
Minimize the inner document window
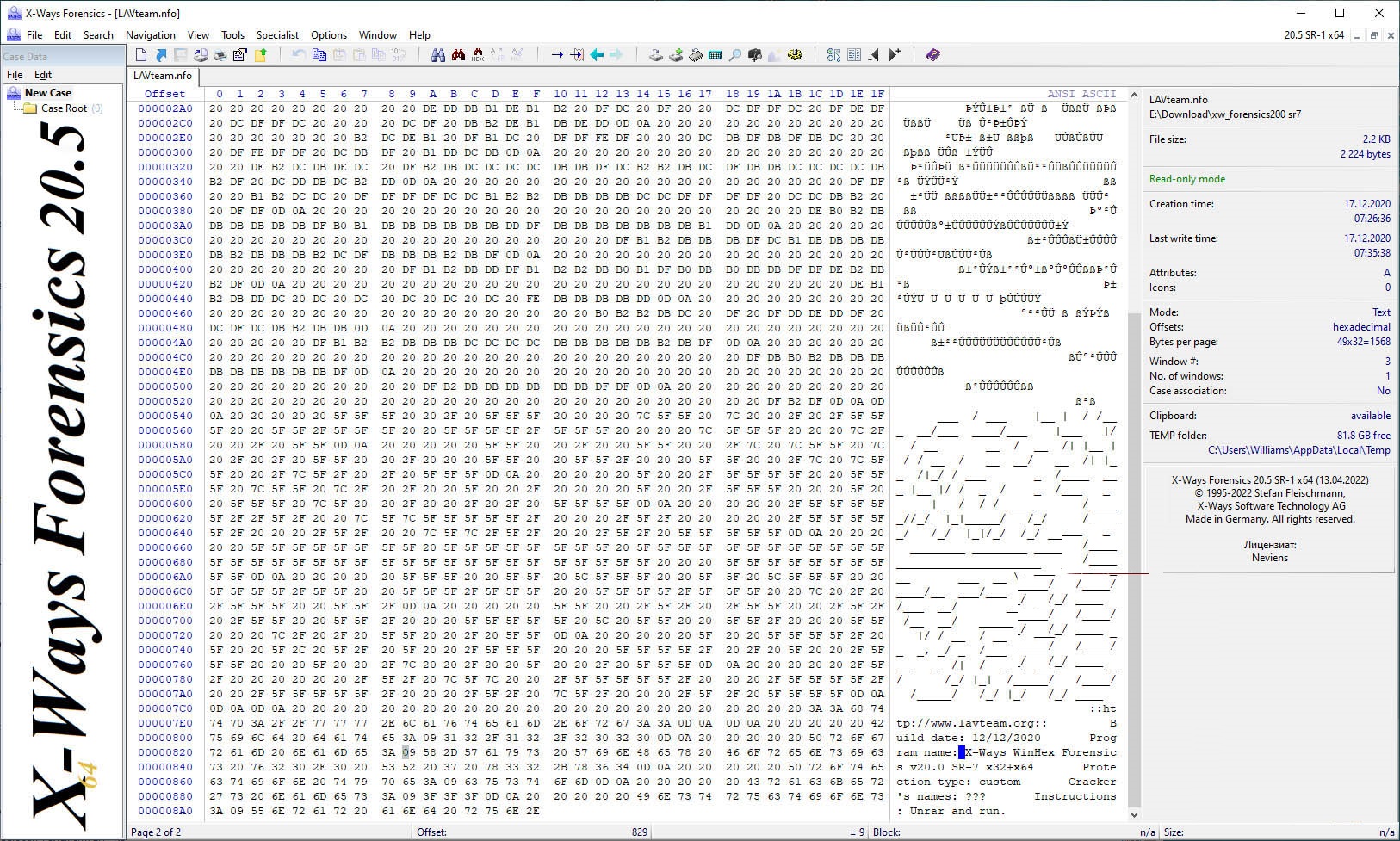pos(1357,35)
